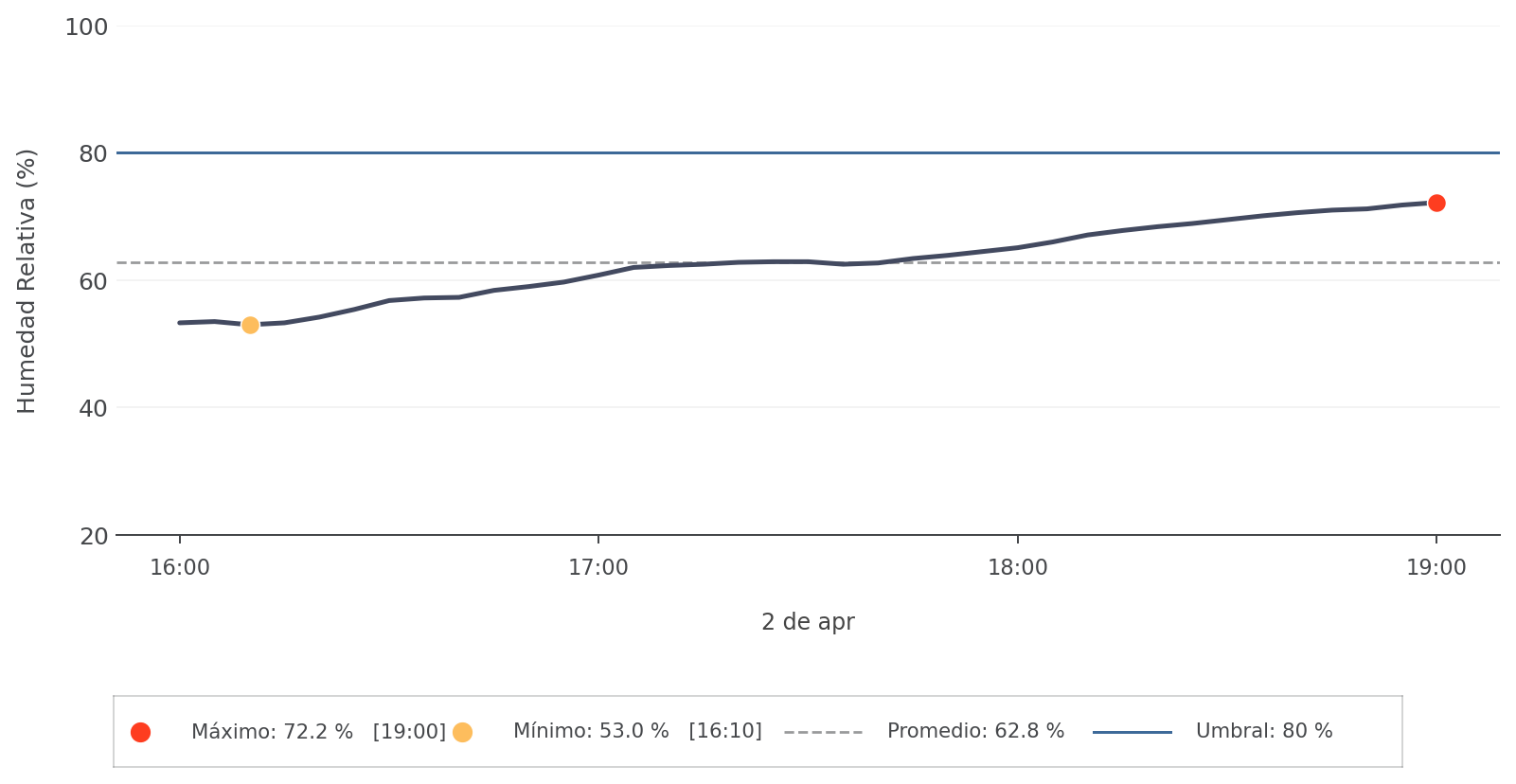Click the Humedad Relativa (%) axis title
Image resolution: width=1516 pixels, height=784 pixels.
coord(27,281)
